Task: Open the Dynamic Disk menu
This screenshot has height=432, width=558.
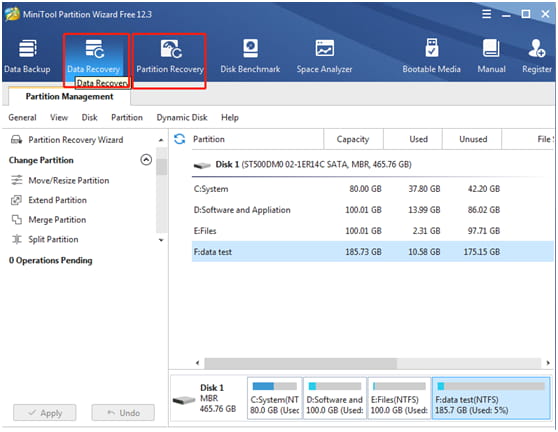Action: [182, 117]
